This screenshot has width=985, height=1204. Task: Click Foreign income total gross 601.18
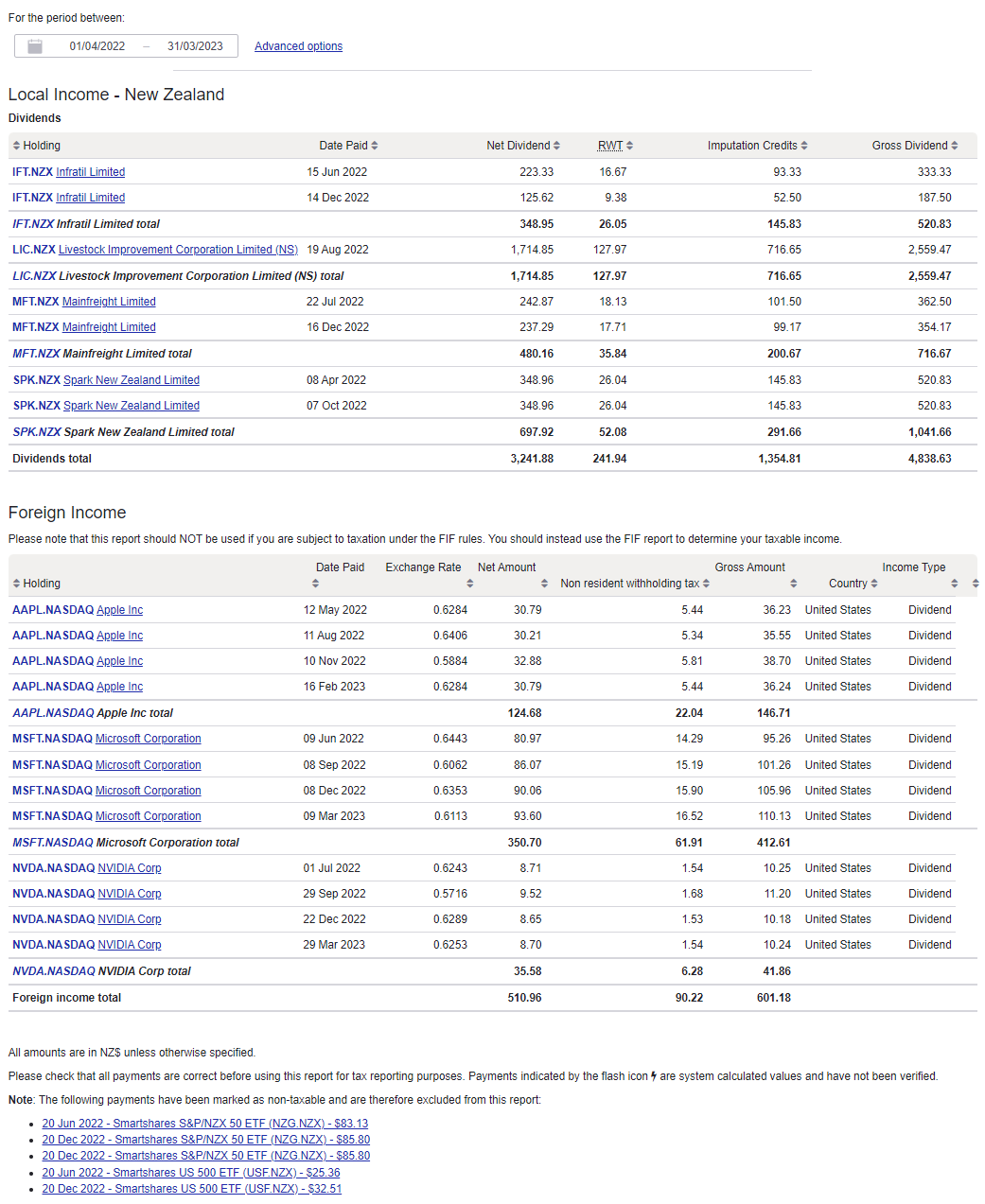(774, 998)
